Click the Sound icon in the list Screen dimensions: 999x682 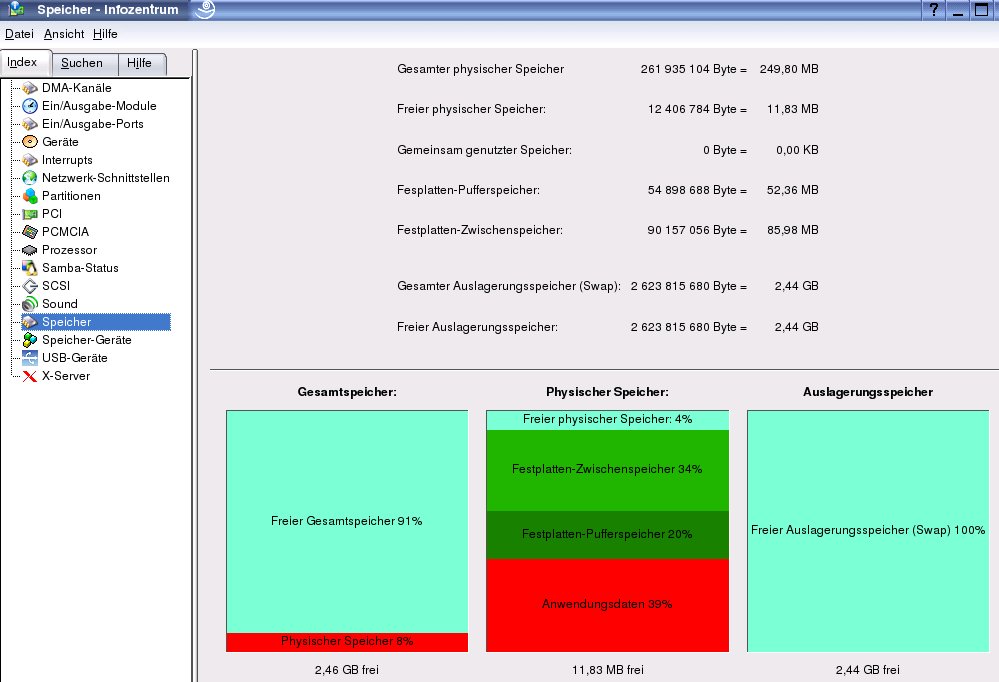30,304
